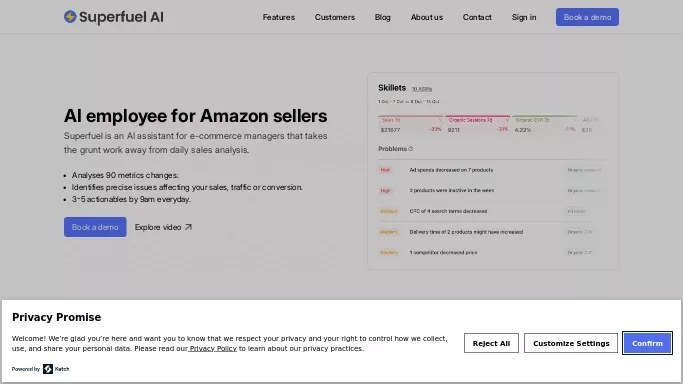
Task: Open the About us page
Action: [426, 17]
